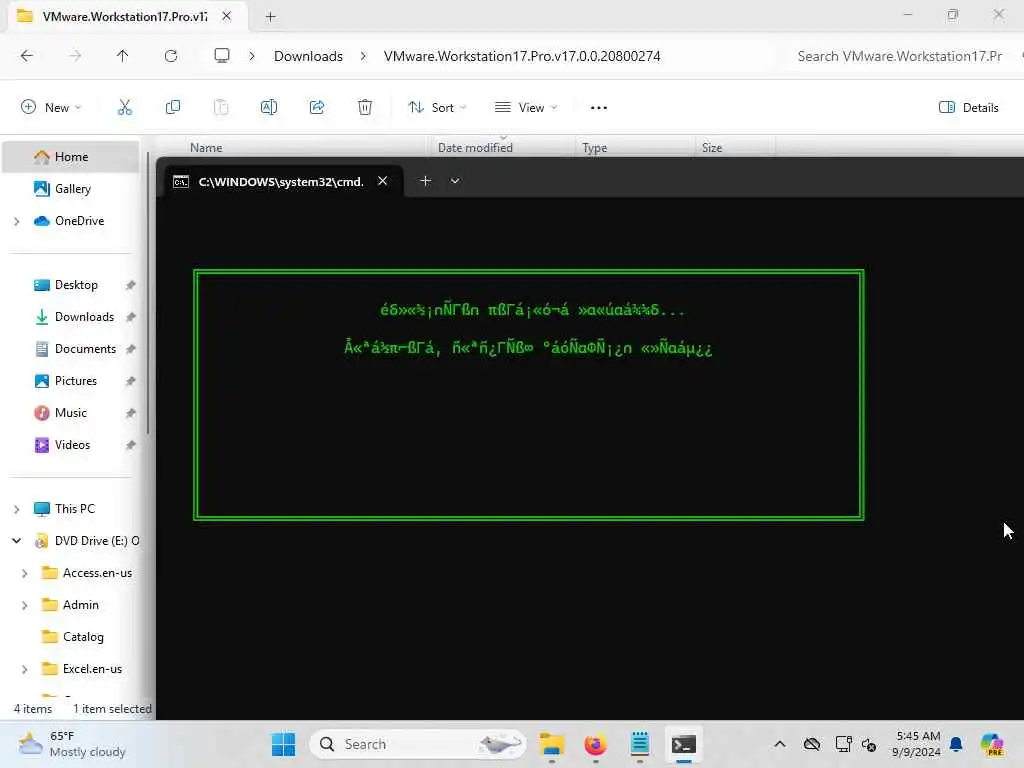Open the Copilot taskbar icon
The width and height of the screenshot is (1024, 768).
coord(992,744)
